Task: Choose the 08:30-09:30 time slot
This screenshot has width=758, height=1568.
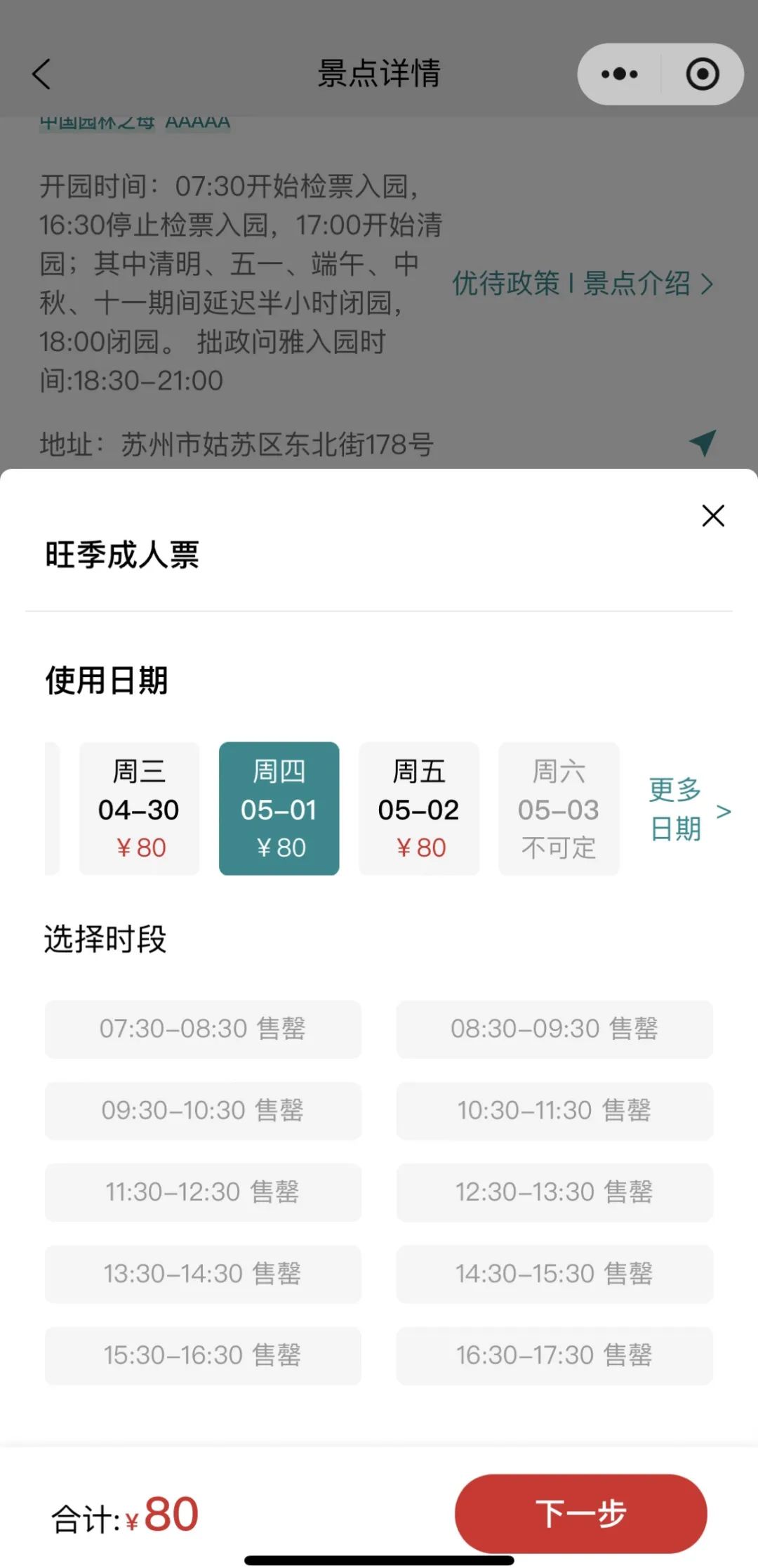Action: [x=554, y=1029]
